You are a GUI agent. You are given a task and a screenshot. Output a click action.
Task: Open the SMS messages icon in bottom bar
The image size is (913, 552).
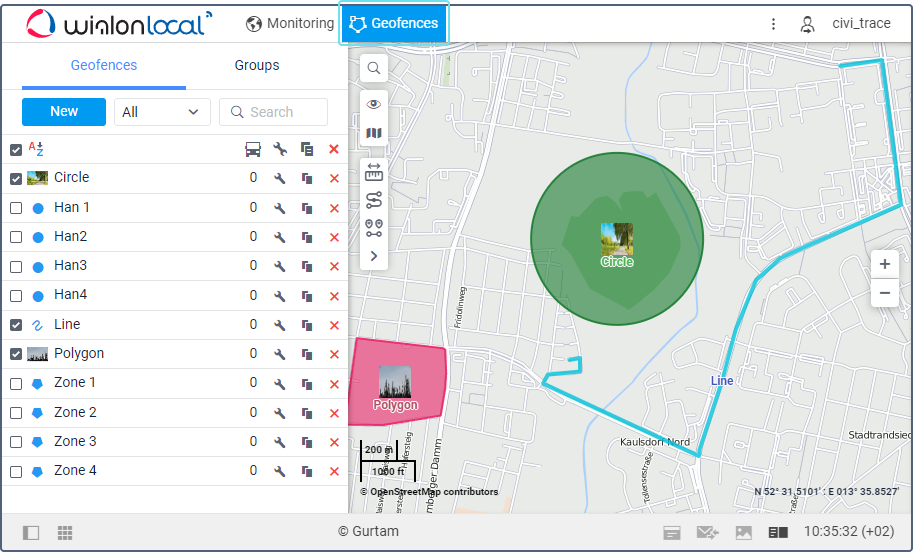point(707,533)
